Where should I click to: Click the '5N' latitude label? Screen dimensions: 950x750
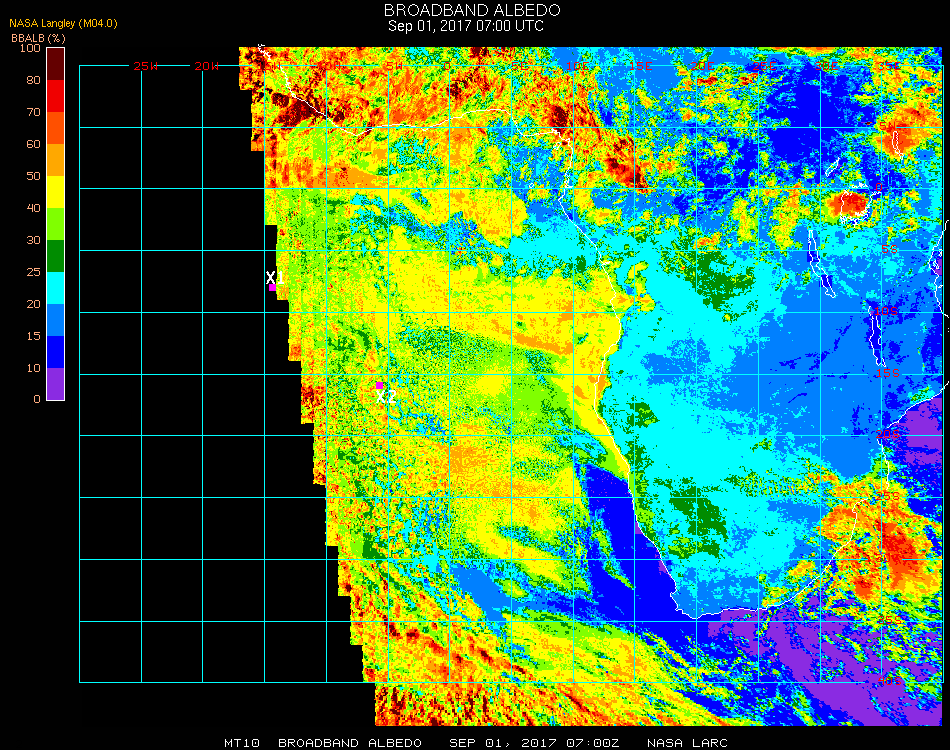point(888,125)
